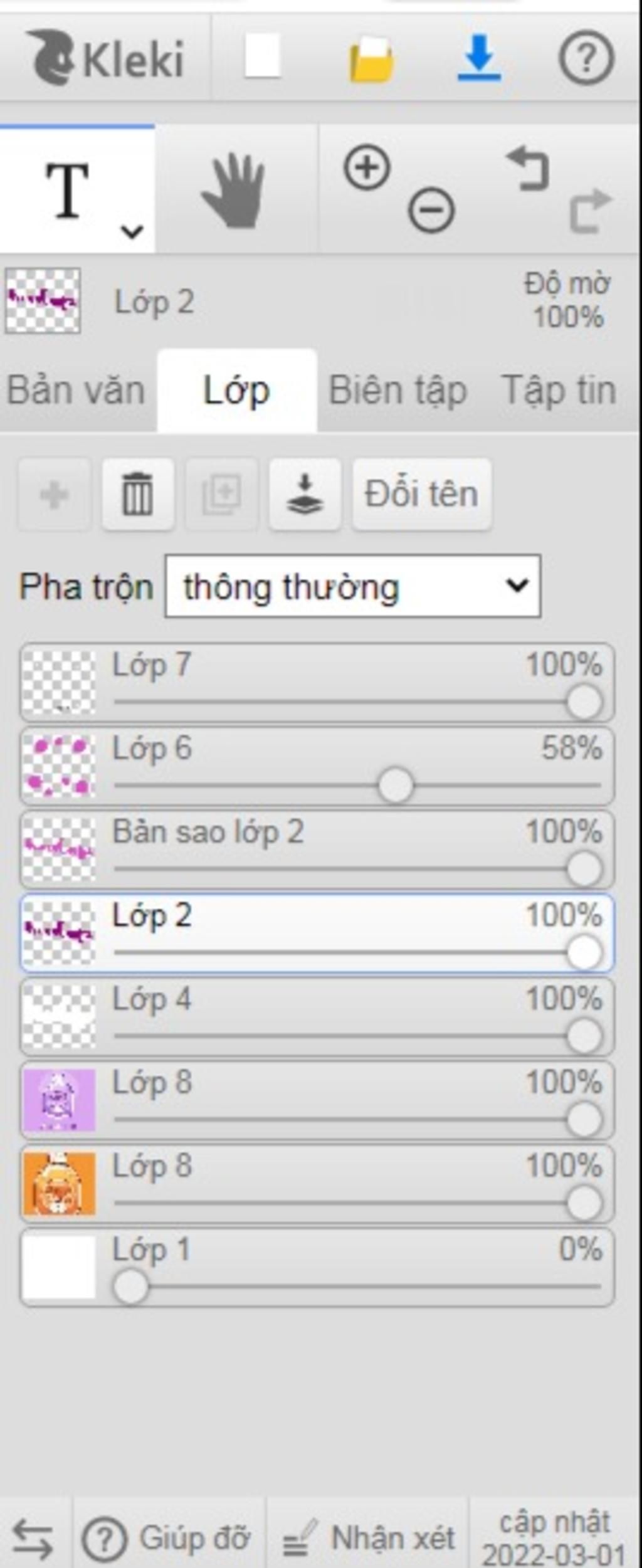Click the Lớp 6 opacity slider handle

[396, 785]
